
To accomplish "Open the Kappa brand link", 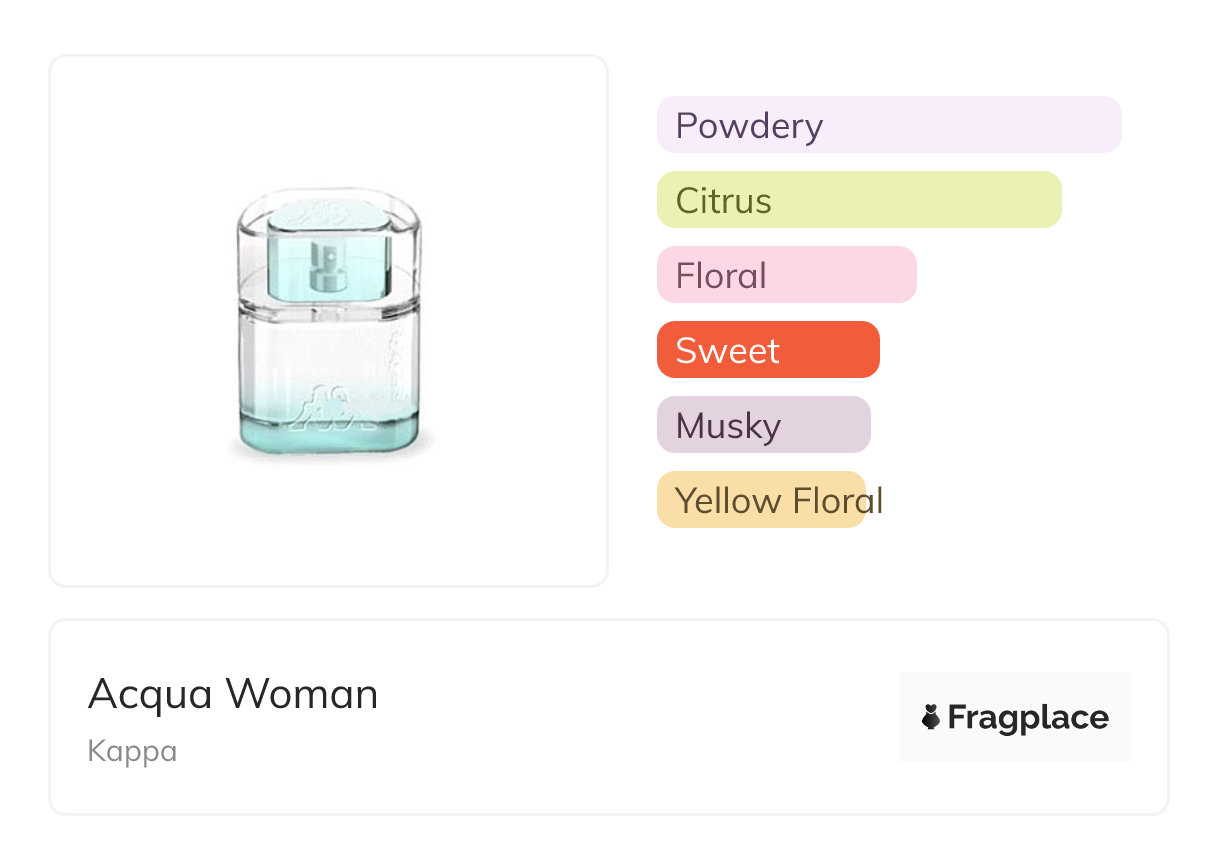I will coord(132,751).
